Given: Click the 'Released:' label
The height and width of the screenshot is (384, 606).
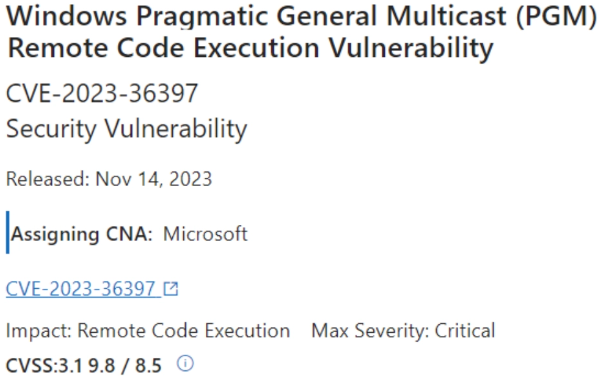Looking at the screenshot, I should click(x=48, y=179).
